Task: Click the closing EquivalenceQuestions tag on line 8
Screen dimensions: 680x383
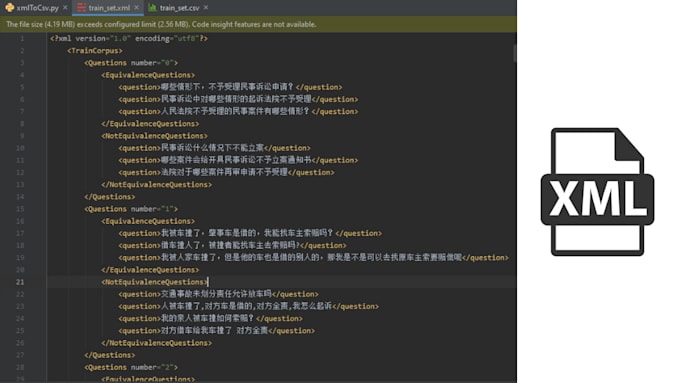Action: tap(150, 124)
